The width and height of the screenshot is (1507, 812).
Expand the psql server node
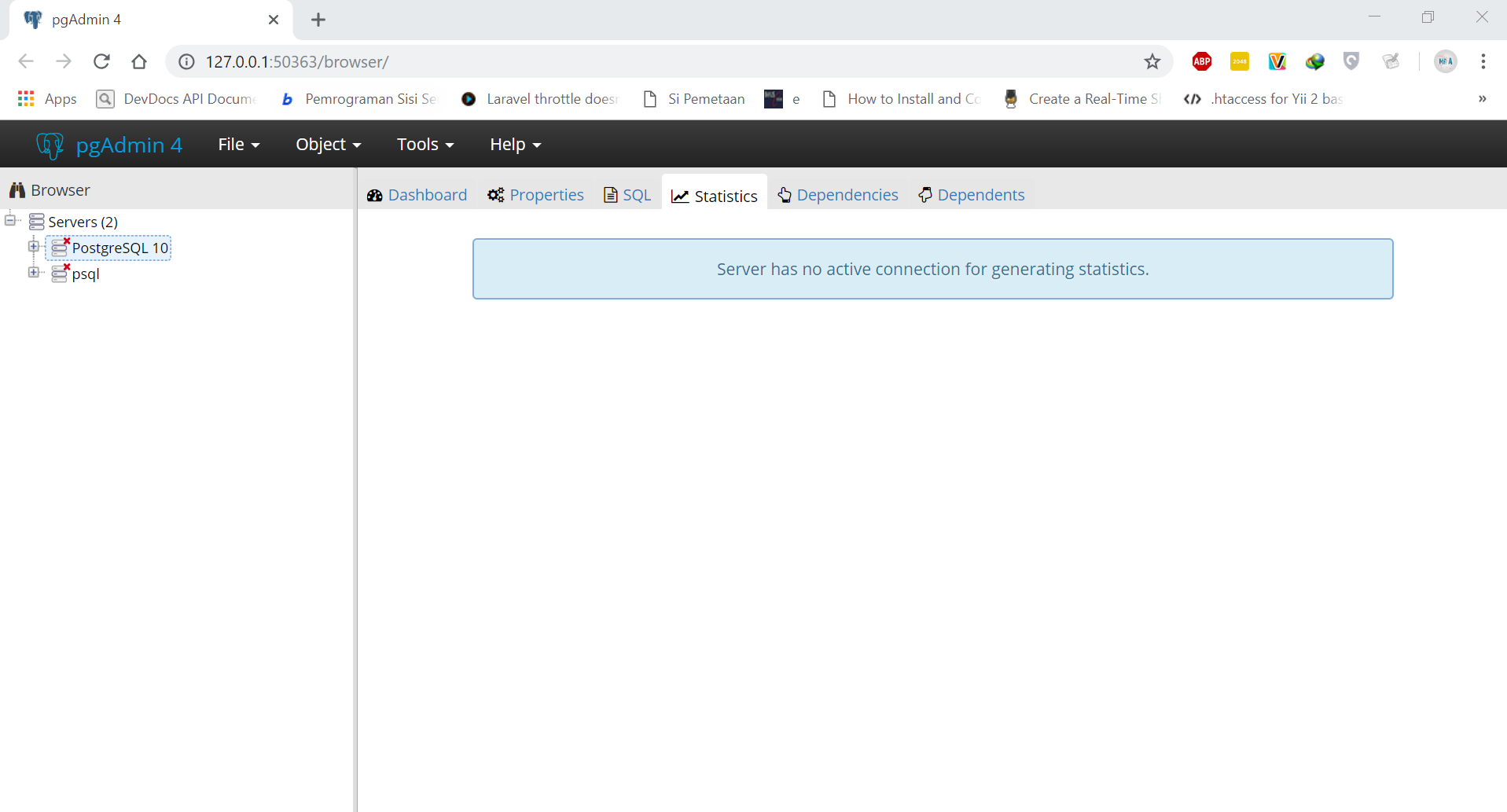click(x=33, y=272)
